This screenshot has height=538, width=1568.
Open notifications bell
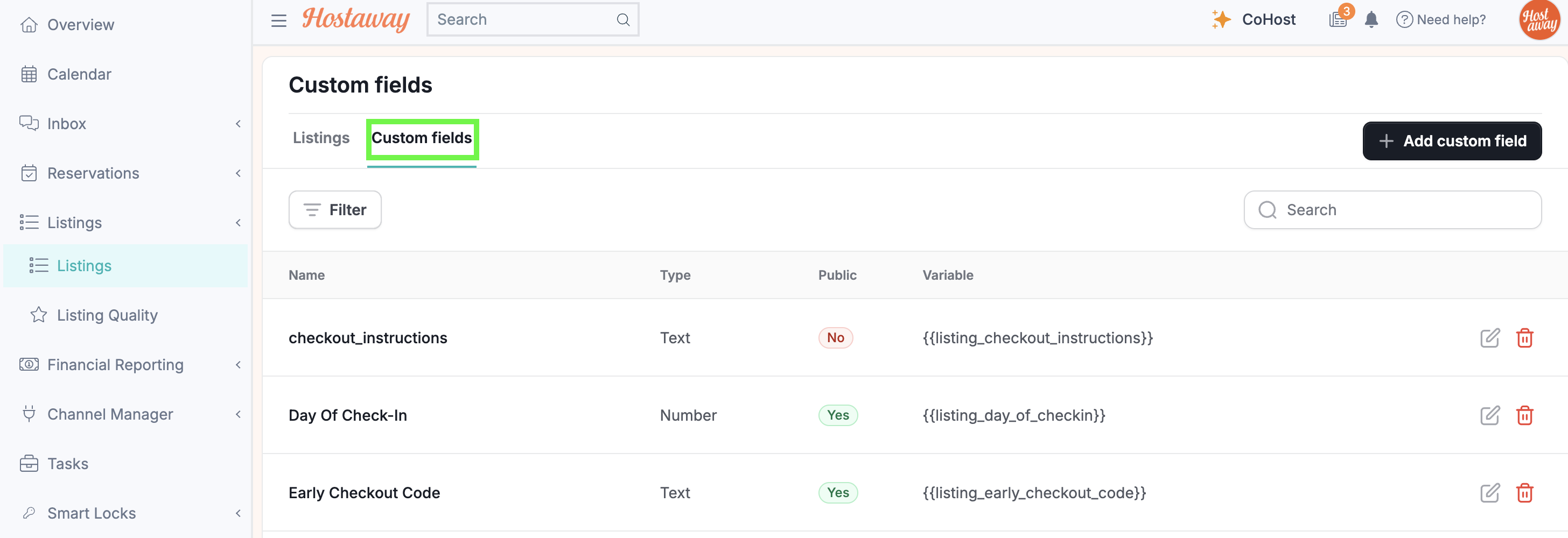pos(1371,19)
